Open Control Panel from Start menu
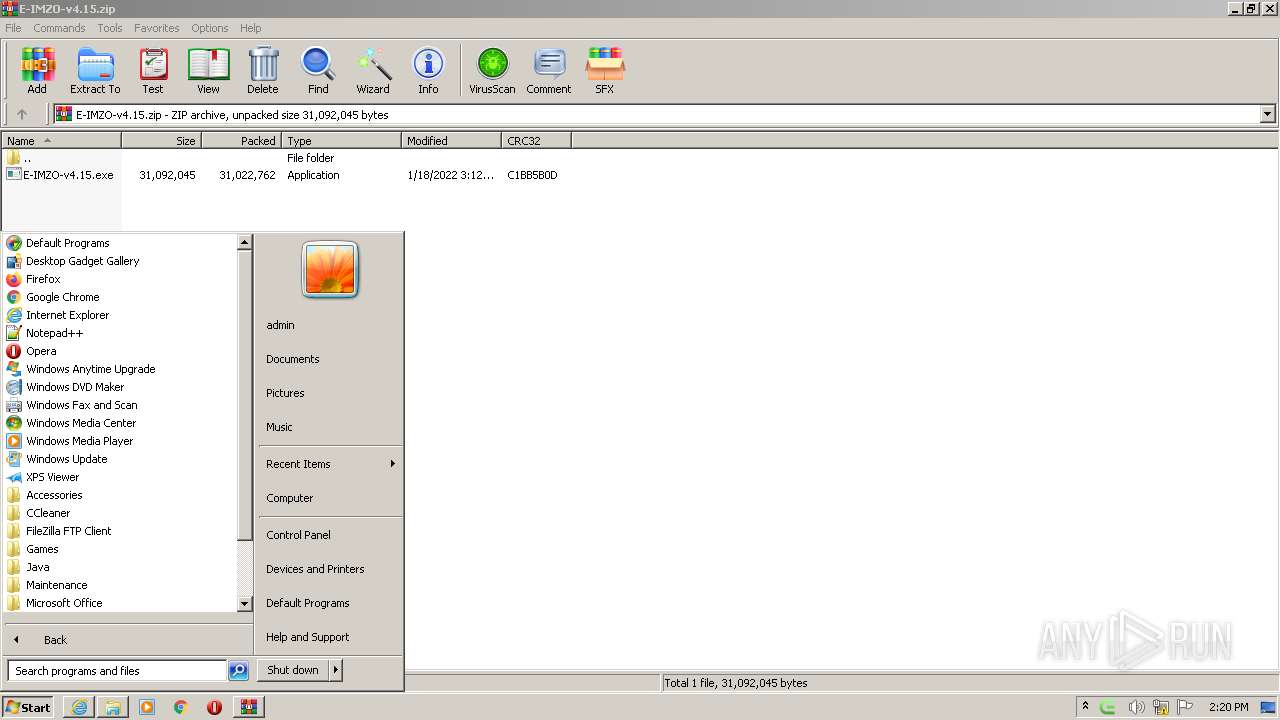 point(298,535)
